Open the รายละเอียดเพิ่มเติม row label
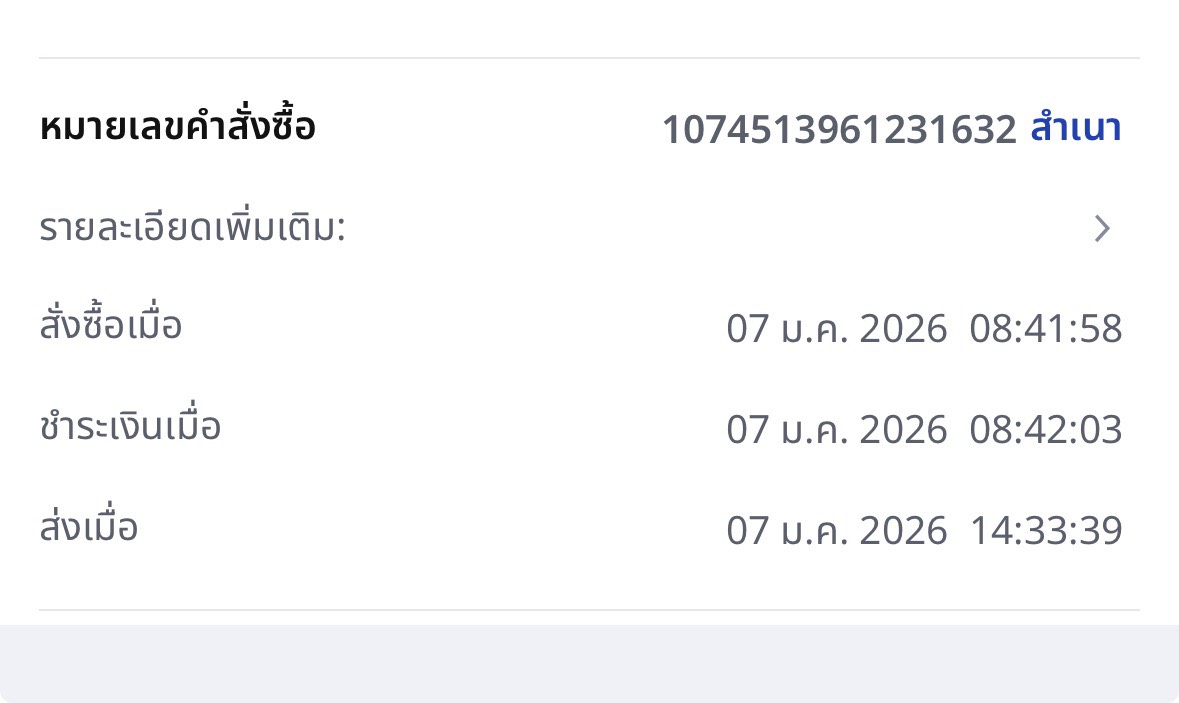Screen dimensions: 1179x703 click(x=192, y=229)
